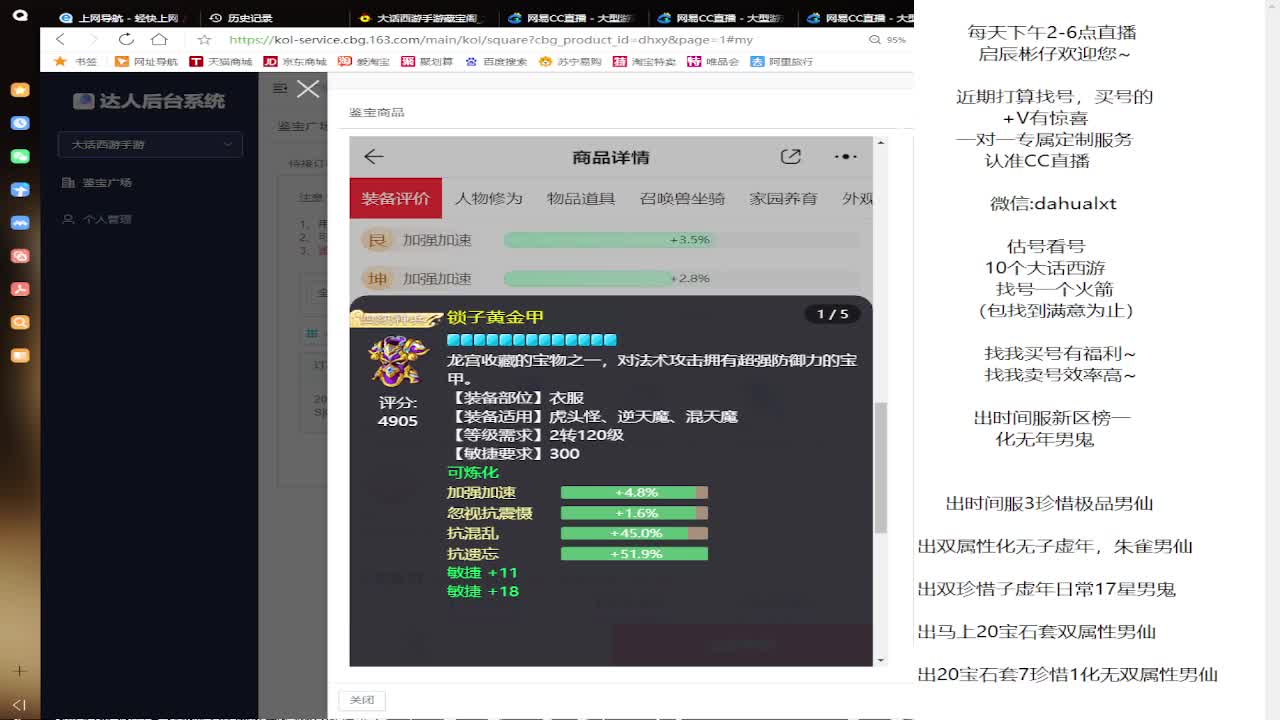Toggle the hamburger menu collapse icon

pyautogui.click(x=281, y=88)
